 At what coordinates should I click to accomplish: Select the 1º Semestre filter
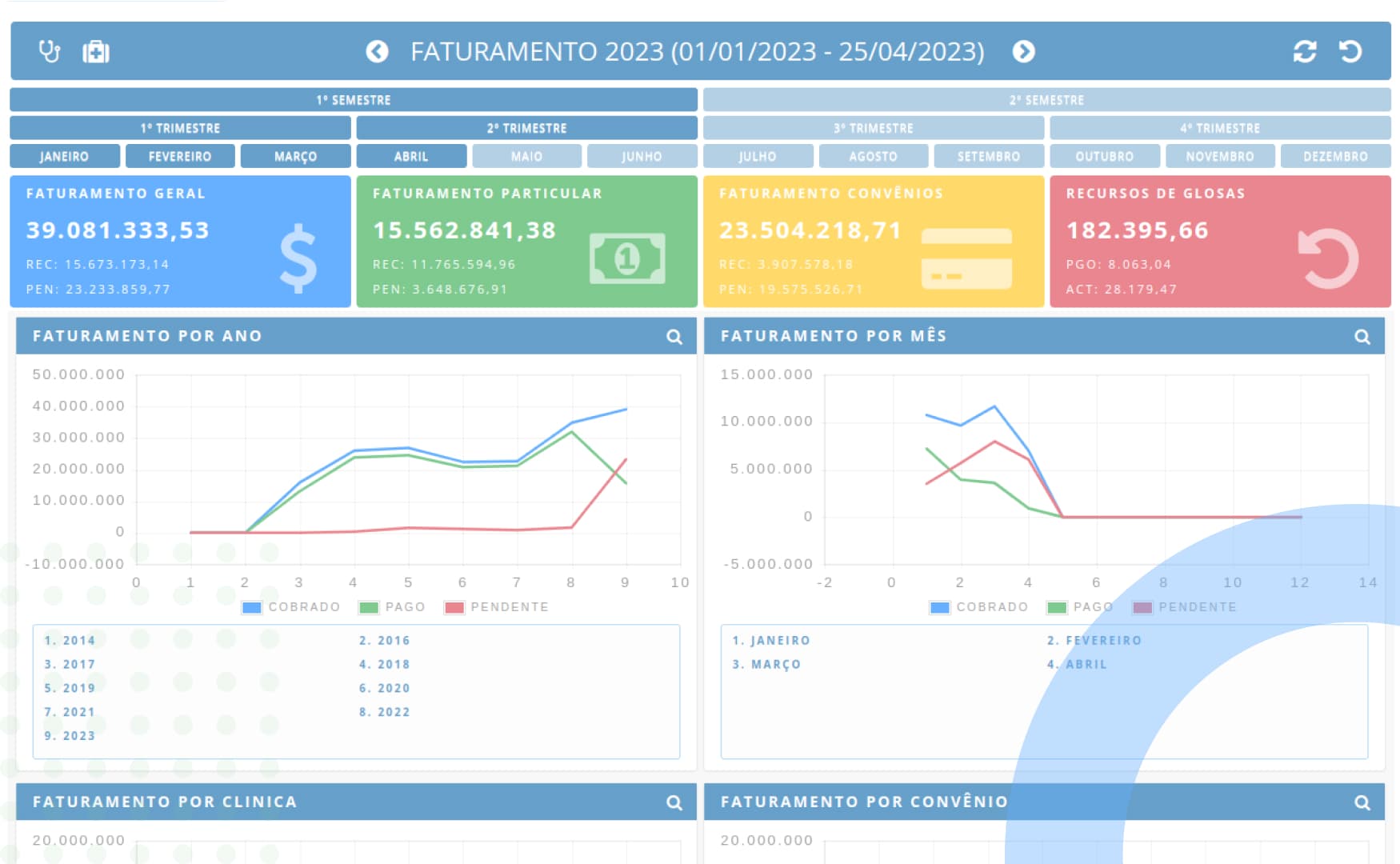(x=354, y=100)
